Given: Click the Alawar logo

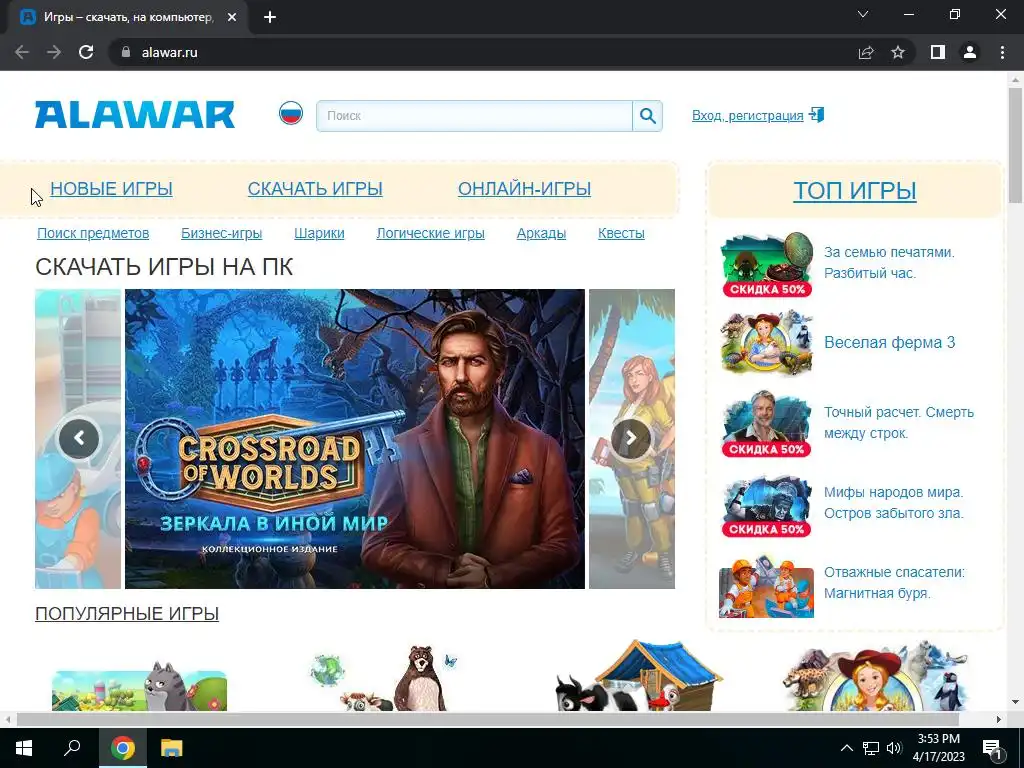Looking at the screenshot, I should coord(135,115).
